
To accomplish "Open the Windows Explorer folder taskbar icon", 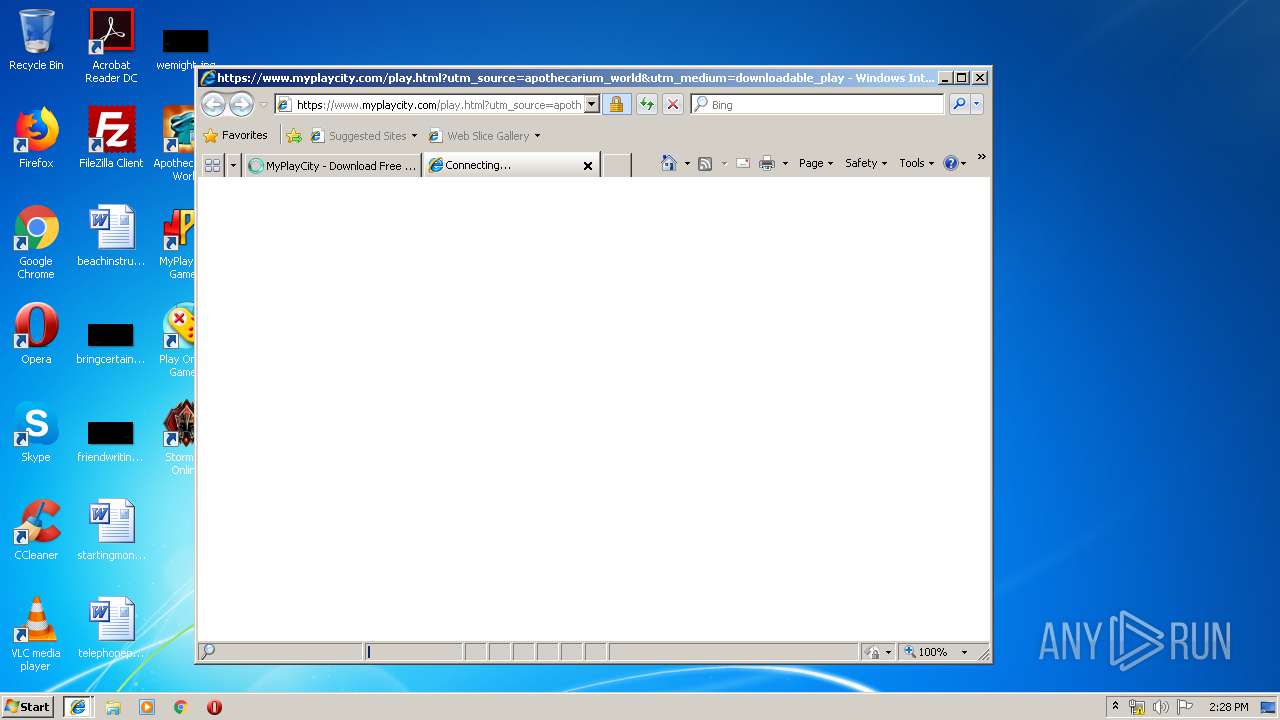I will pos(113,707).
